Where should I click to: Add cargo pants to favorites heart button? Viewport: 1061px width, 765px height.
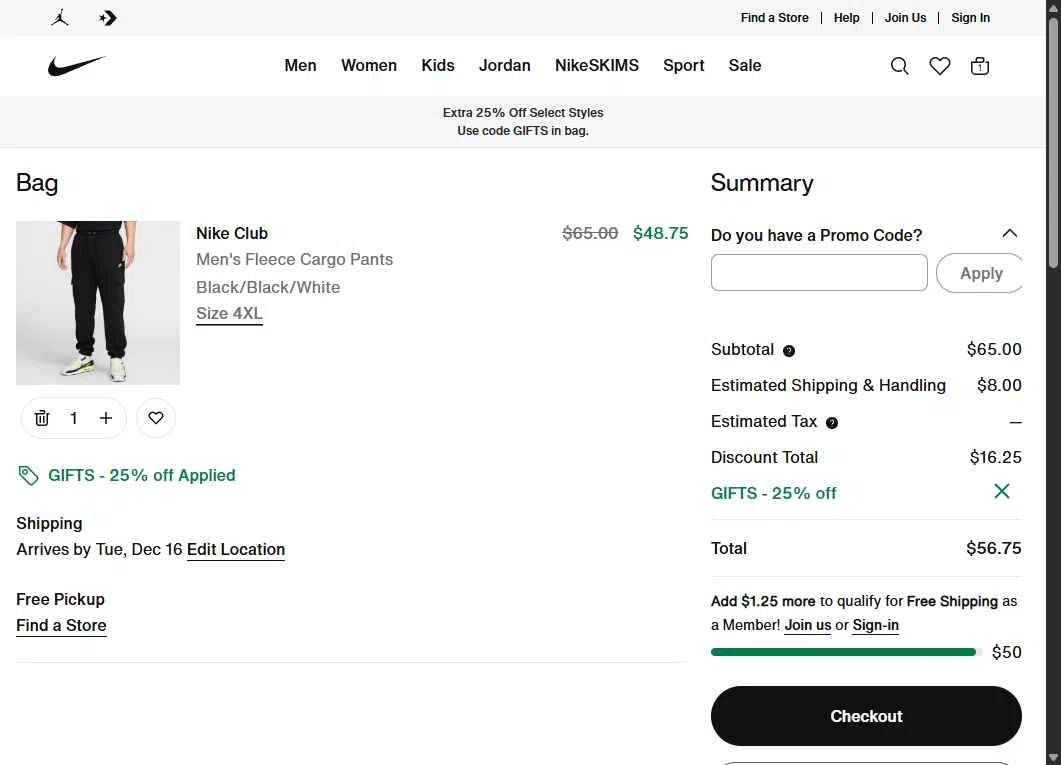[x=156, y=418]
